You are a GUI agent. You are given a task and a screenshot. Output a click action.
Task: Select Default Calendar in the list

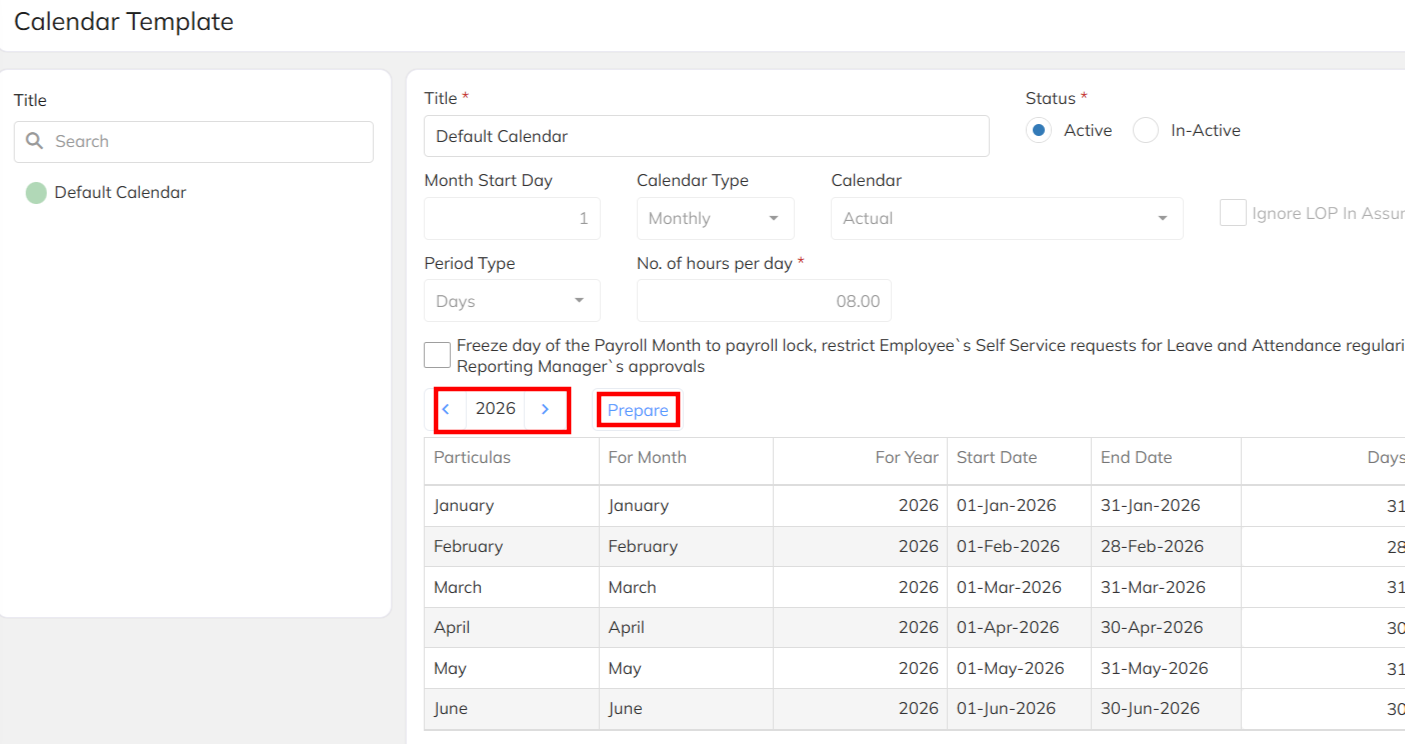tap(120, 193)
